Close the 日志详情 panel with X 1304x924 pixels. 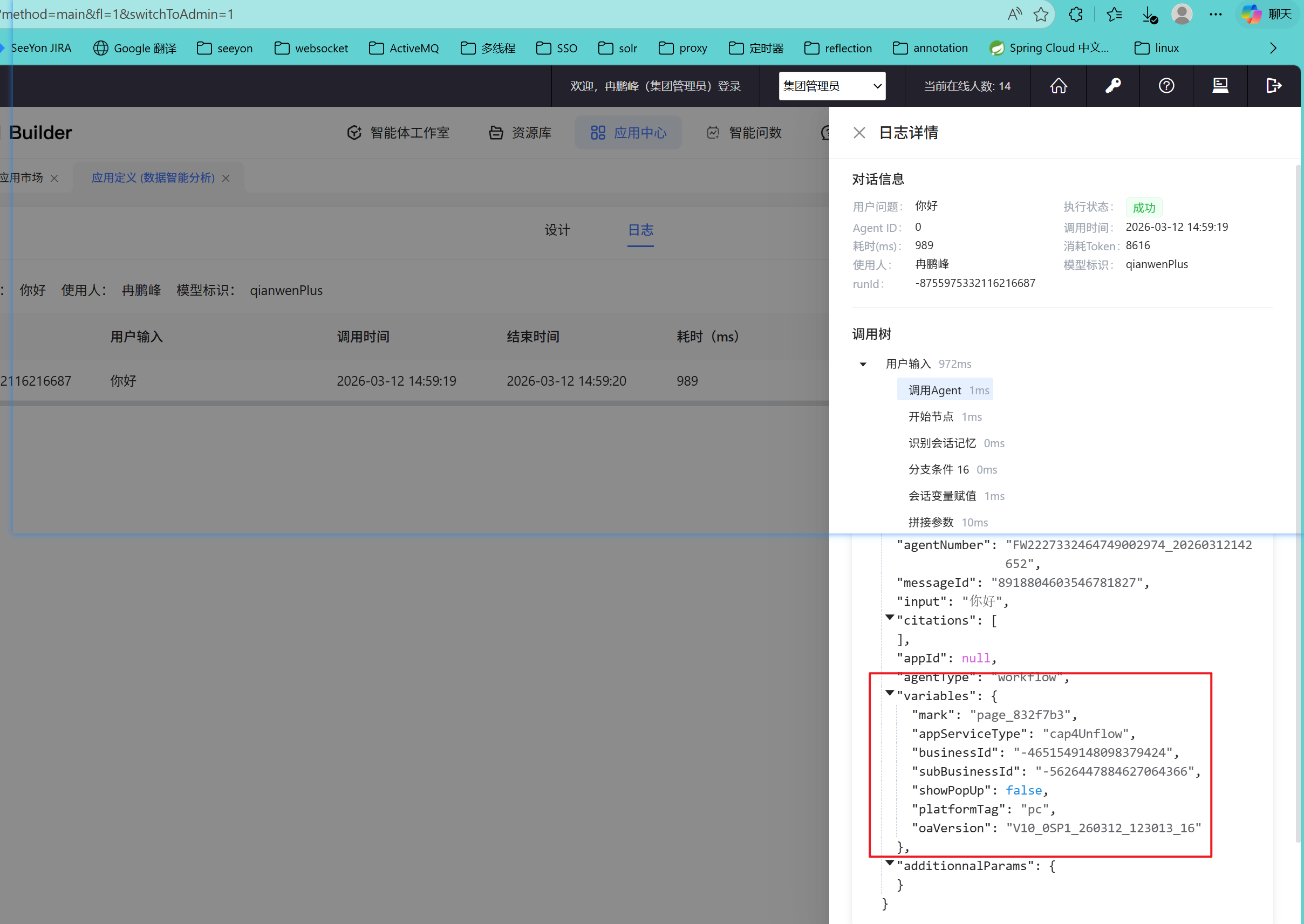(859, 133)
